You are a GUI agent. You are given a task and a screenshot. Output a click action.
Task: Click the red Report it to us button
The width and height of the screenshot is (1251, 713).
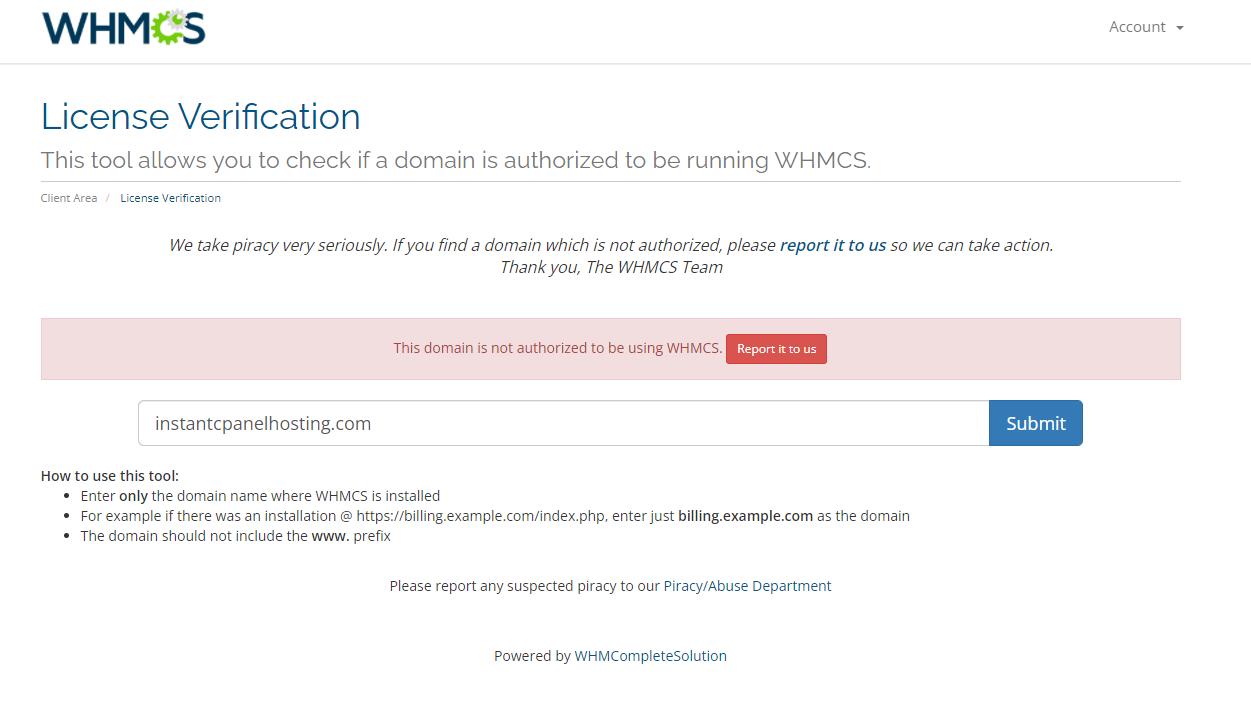pos(776,349)
